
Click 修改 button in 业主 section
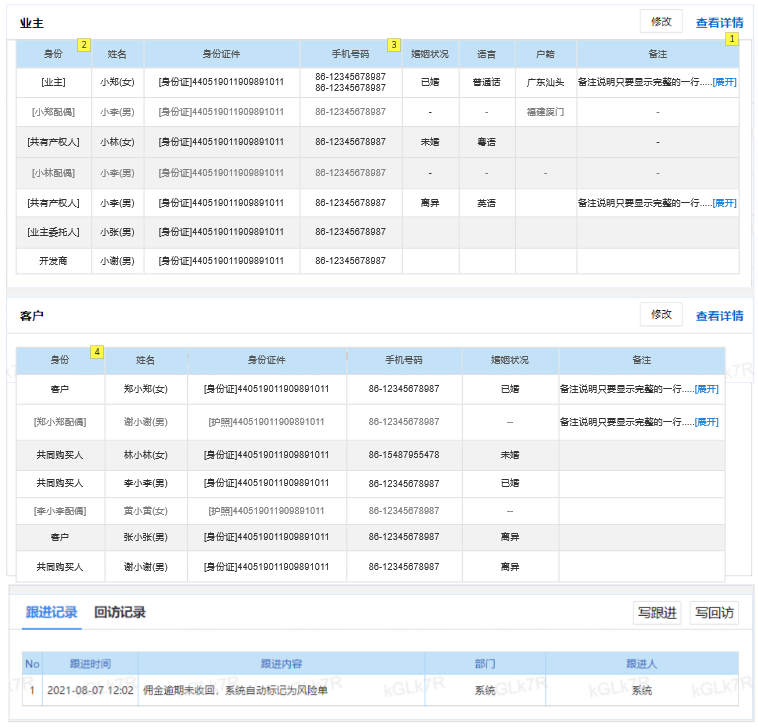(661, 22)
